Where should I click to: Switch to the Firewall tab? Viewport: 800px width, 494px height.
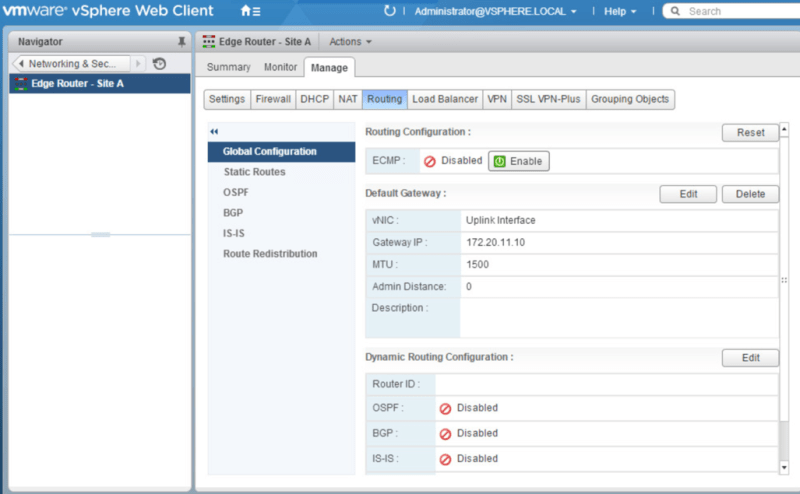273,99
